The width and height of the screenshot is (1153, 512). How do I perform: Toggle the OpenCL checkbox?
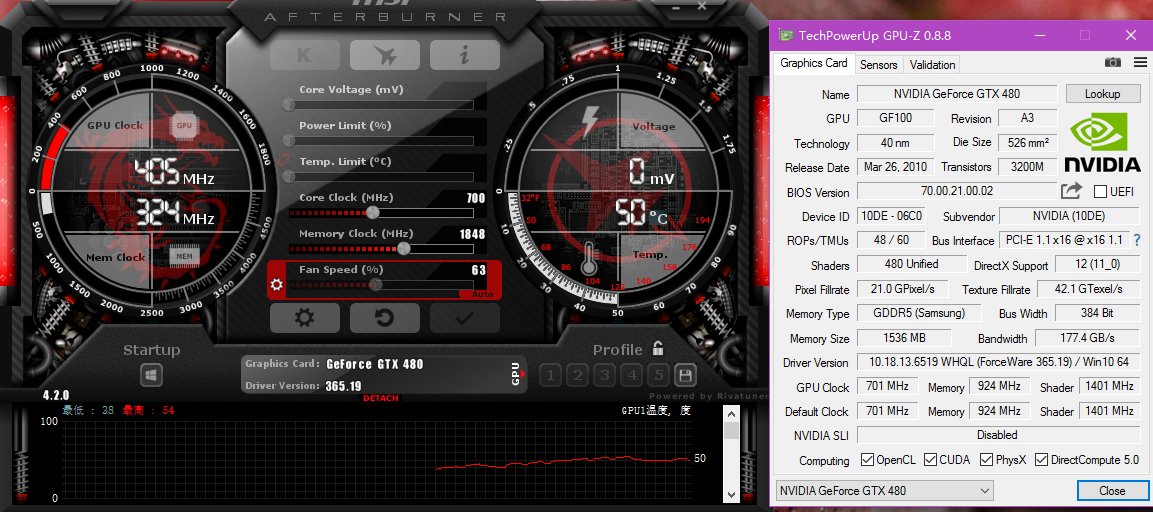866,461
